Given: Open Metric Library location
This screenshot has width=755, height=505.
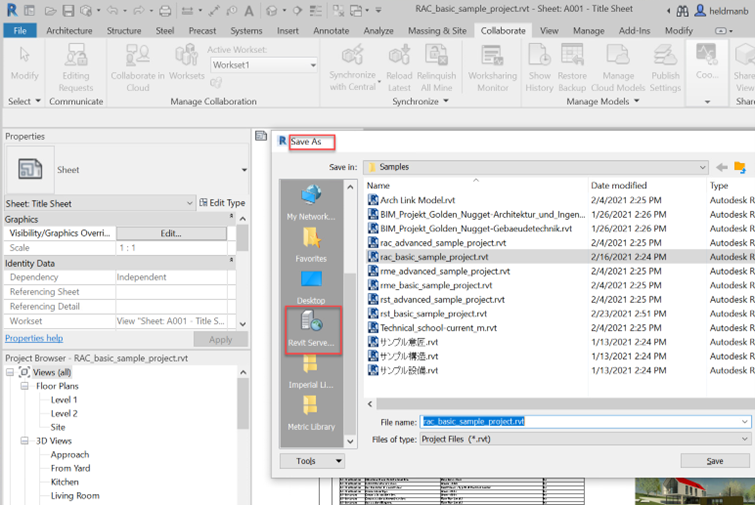Looking at the screenshot, I should [x=311, y=413].
